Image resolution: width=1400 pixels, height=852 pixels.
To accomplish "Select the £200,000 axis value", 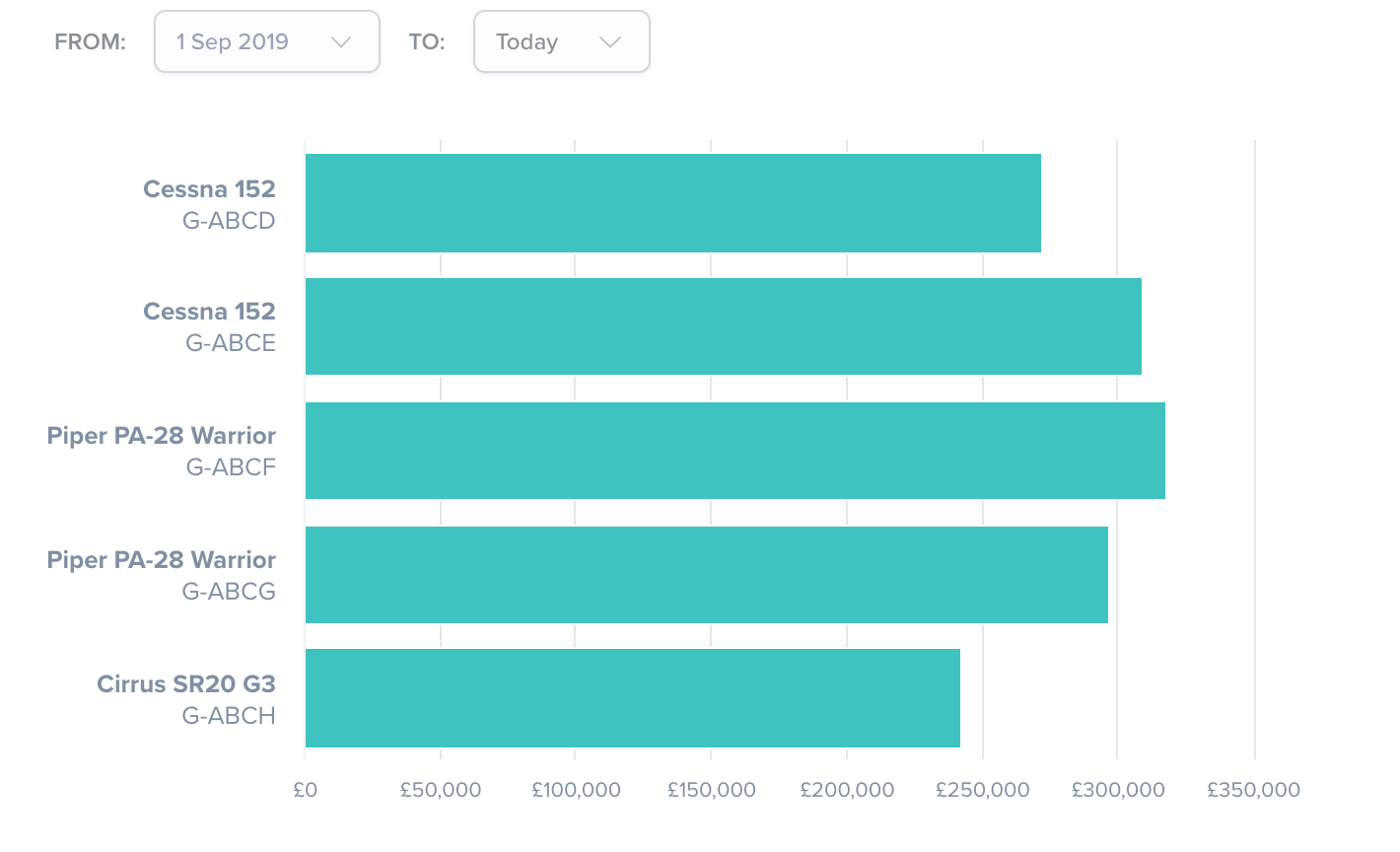I will click(x=847, y=790).
